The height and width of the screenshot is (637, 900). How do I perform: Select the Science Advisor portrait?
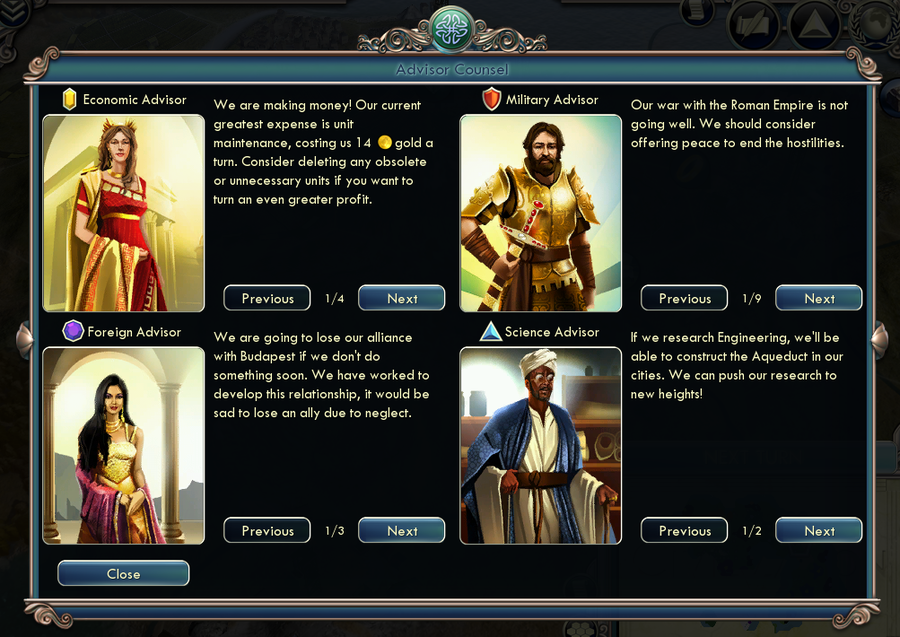[541, 446]
